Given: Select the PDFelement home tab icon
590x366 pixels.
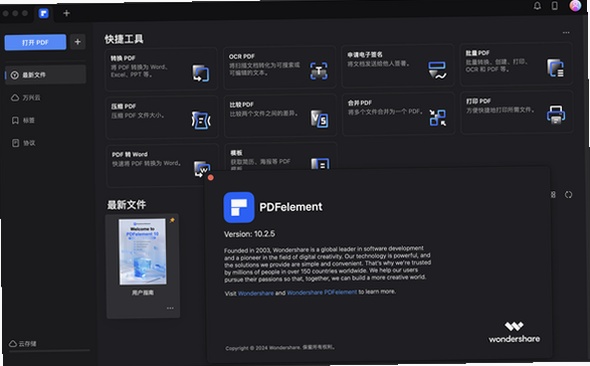Looking at the screenshot, I should coord(44,14).
